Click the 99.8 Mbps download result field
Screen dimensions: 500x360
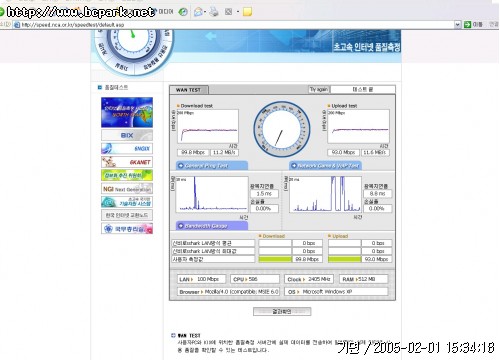point(193,152)
